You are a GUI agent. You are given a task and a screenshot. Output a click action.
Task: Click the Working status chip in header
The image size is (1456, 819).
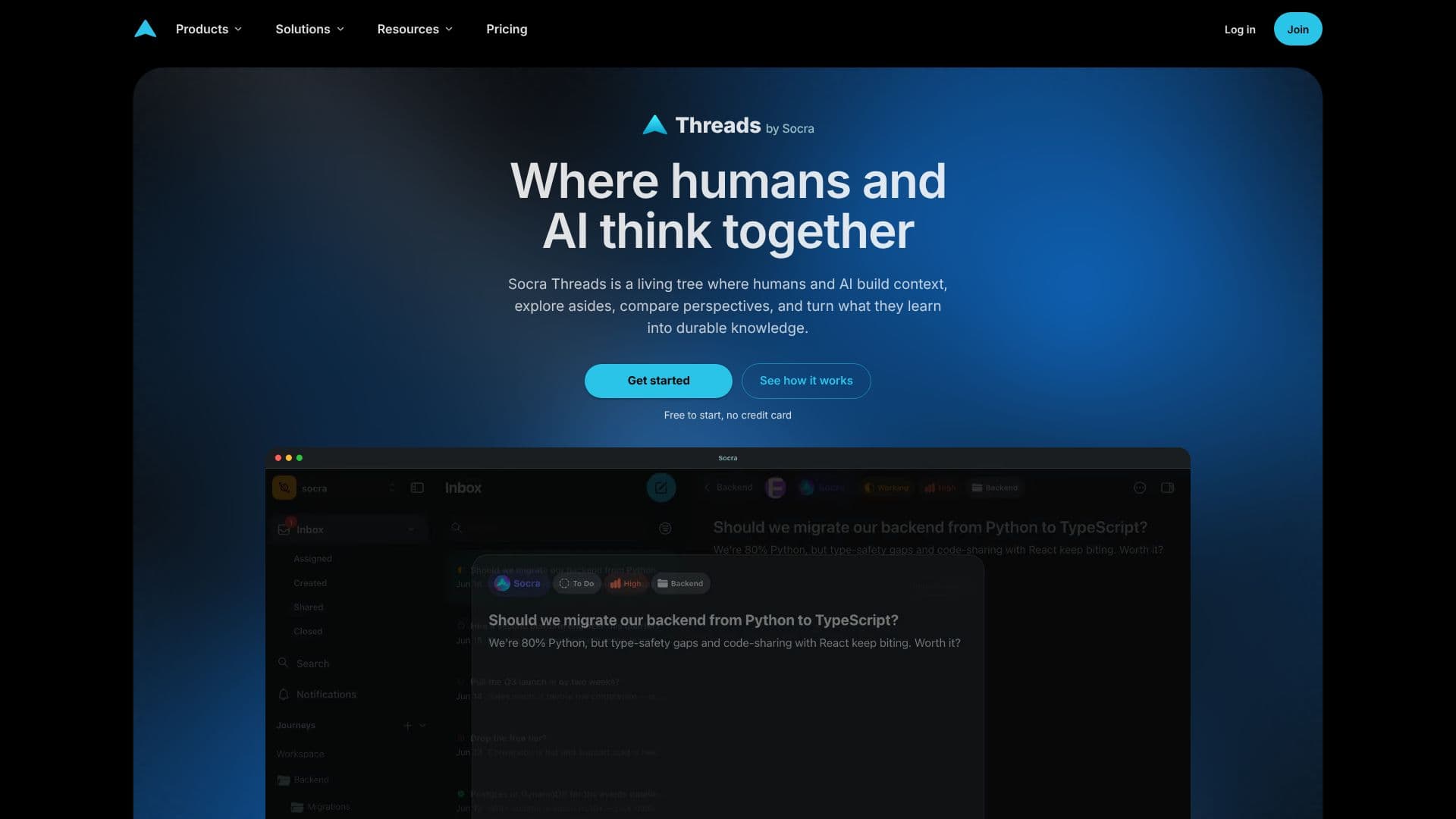pyautogui.click(x=886, y=488)
